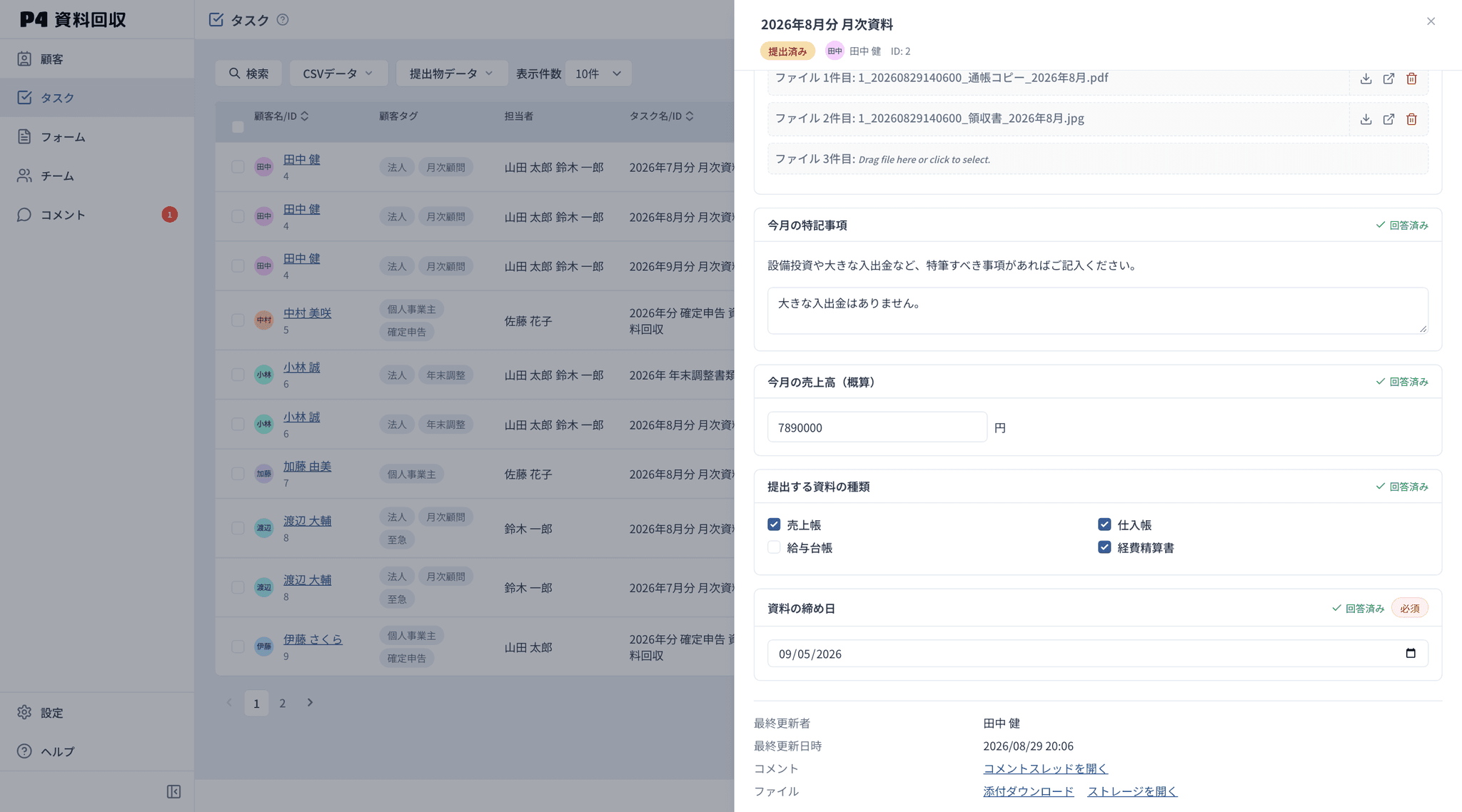Sort by 顧客名/ID column arrows
This screenshot has width=1462, height=812.
(305, 116)
